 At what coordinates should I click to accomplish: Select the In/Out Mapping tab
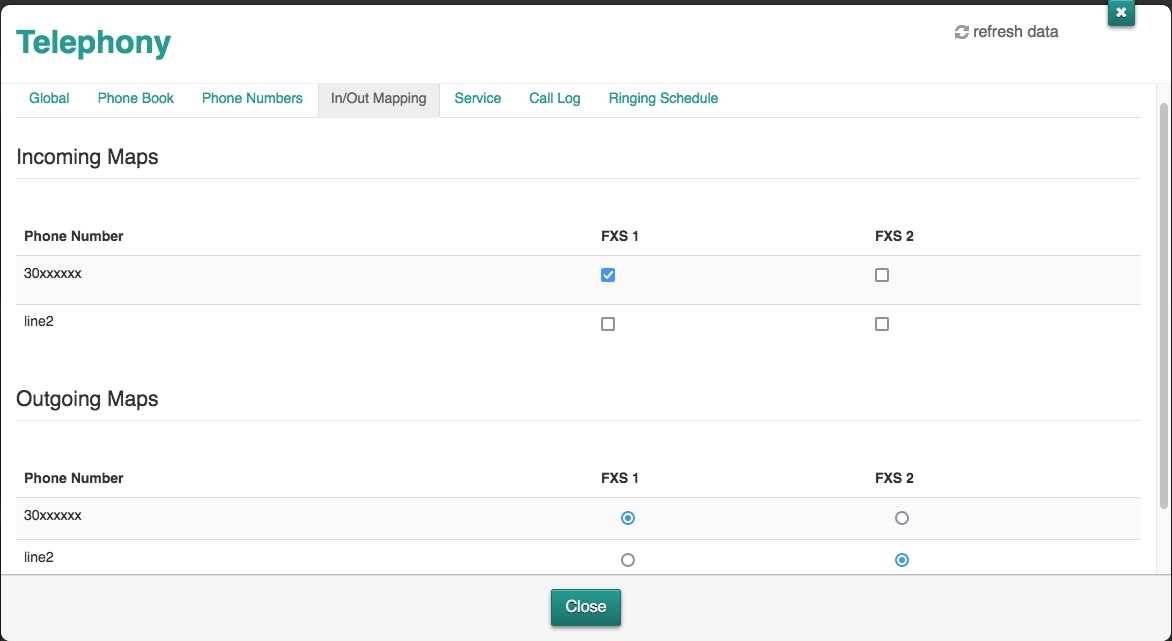[x=378, y=98]
